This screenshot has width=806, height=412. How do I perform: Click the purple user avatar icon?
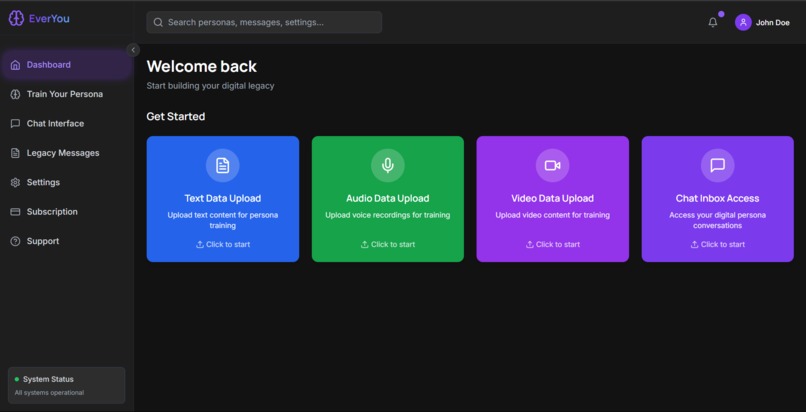[x=743, y=22]
